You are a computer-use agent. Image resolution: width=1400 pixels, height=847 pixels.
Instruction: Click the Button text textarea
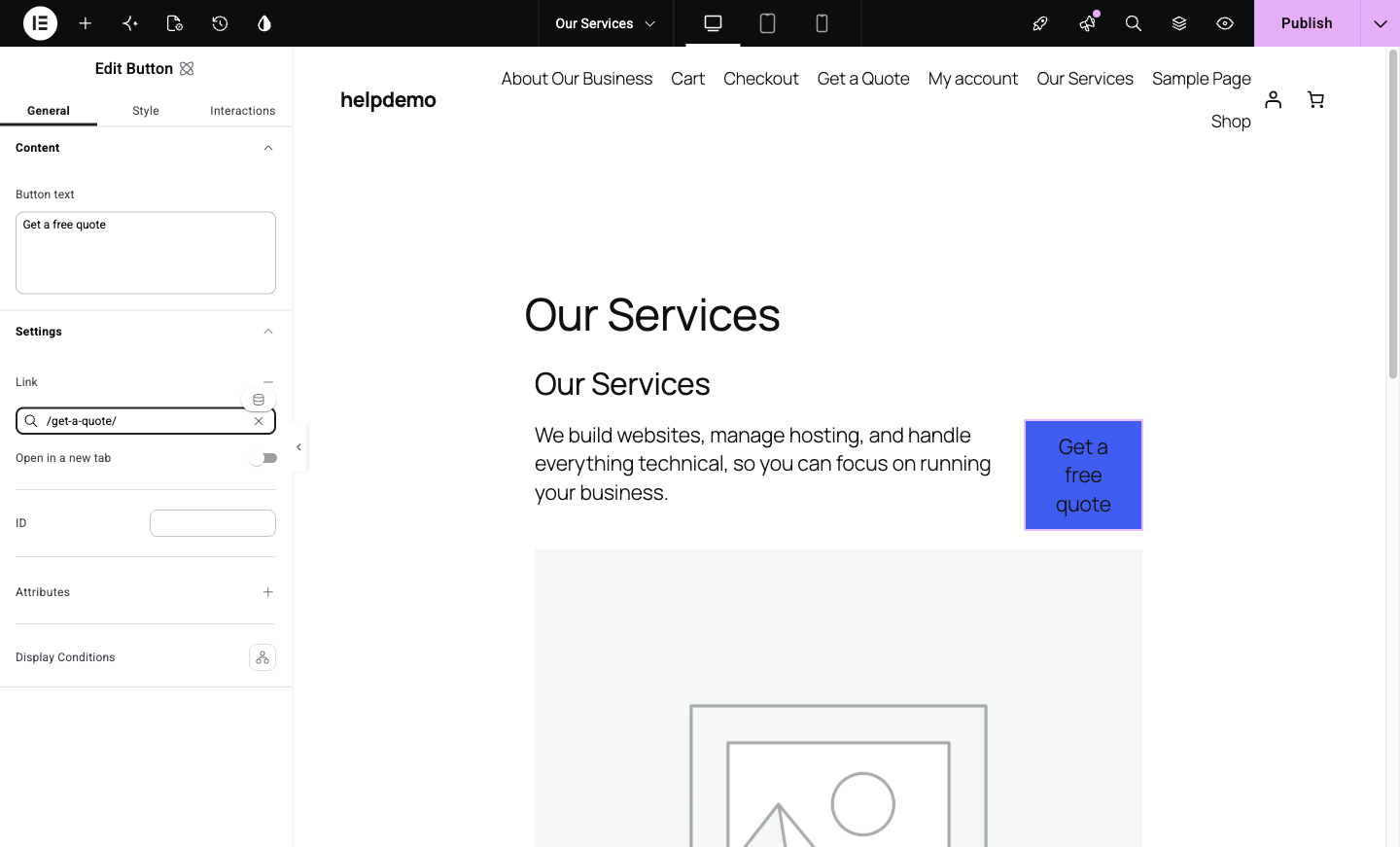click(x=146, y=253)
